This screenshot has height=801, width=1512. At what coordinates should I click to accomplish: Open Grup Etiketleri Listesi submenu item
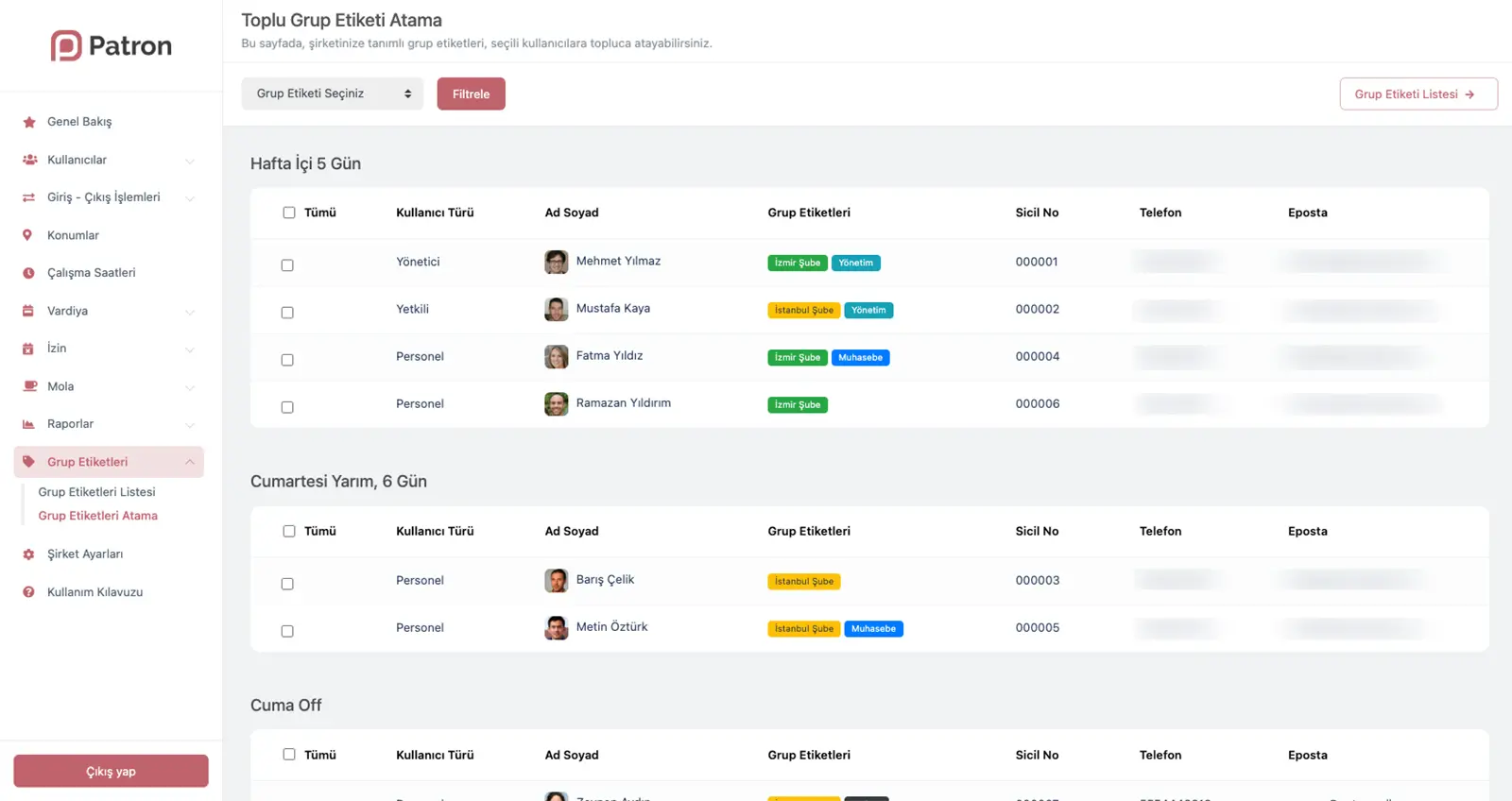pos(96,492)
